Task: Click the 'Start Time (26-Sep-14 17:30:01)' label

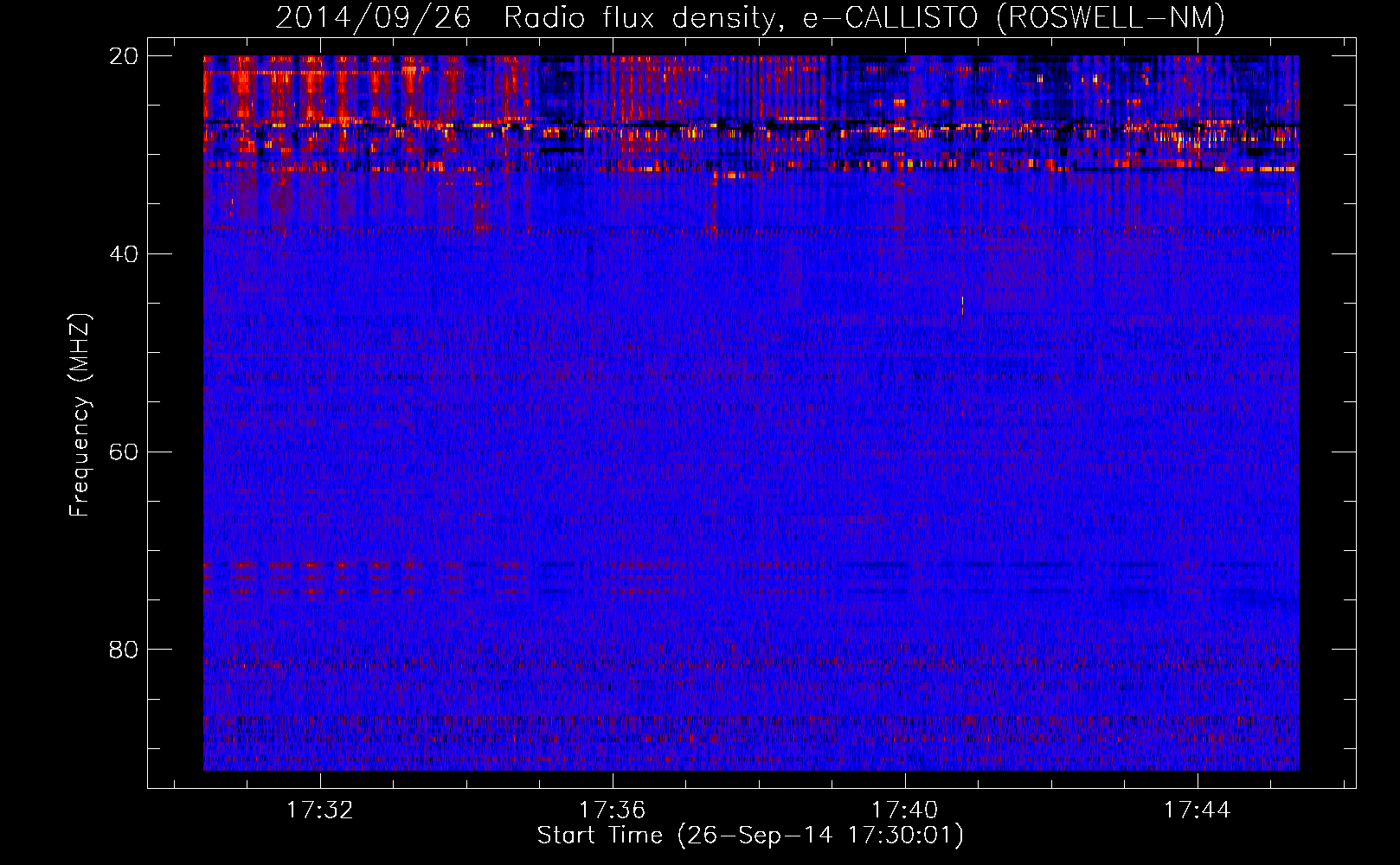Action: (x=750, y=836)
